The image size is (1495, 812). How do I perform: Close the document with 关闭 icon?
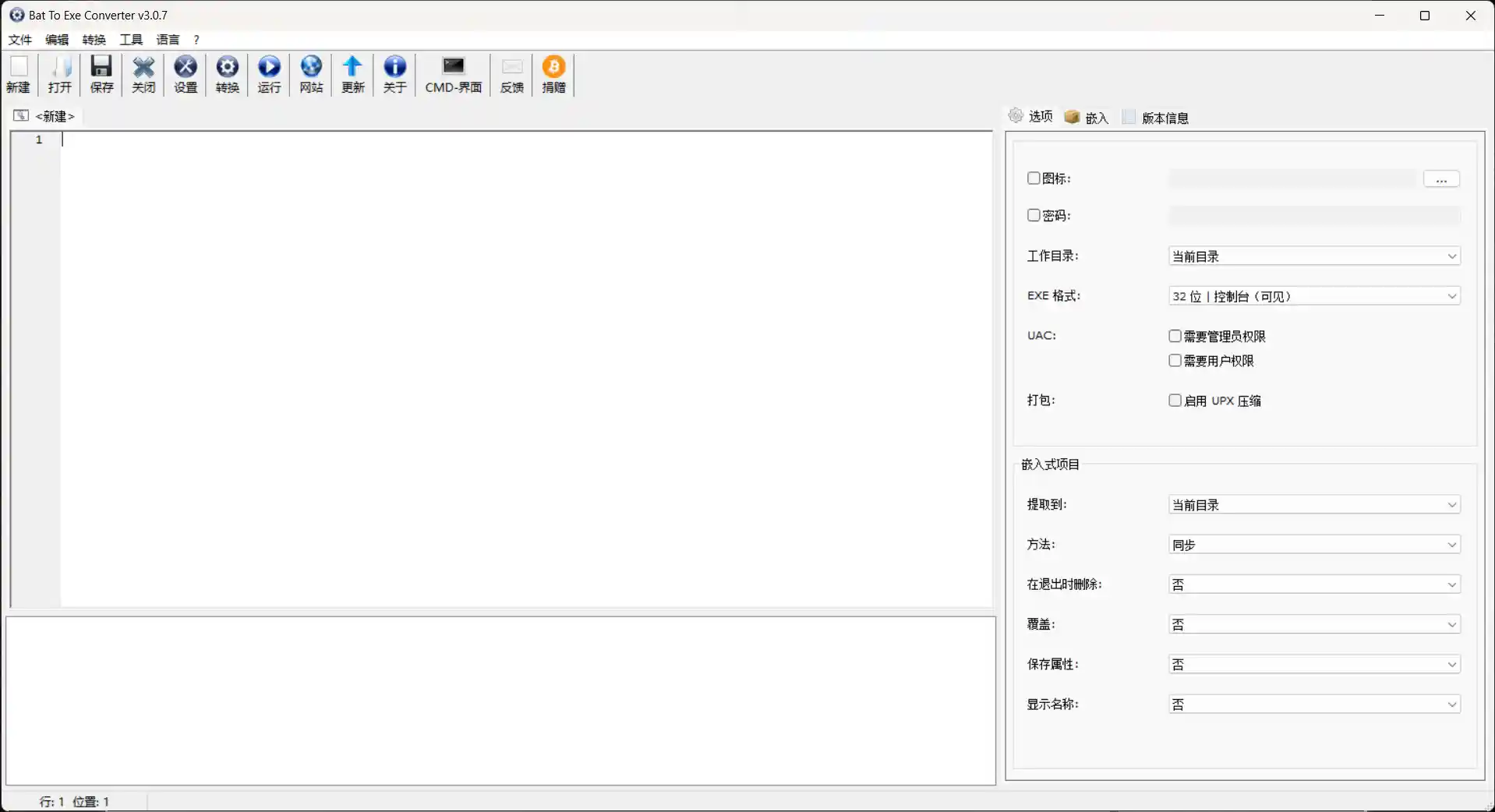(143, 75)
